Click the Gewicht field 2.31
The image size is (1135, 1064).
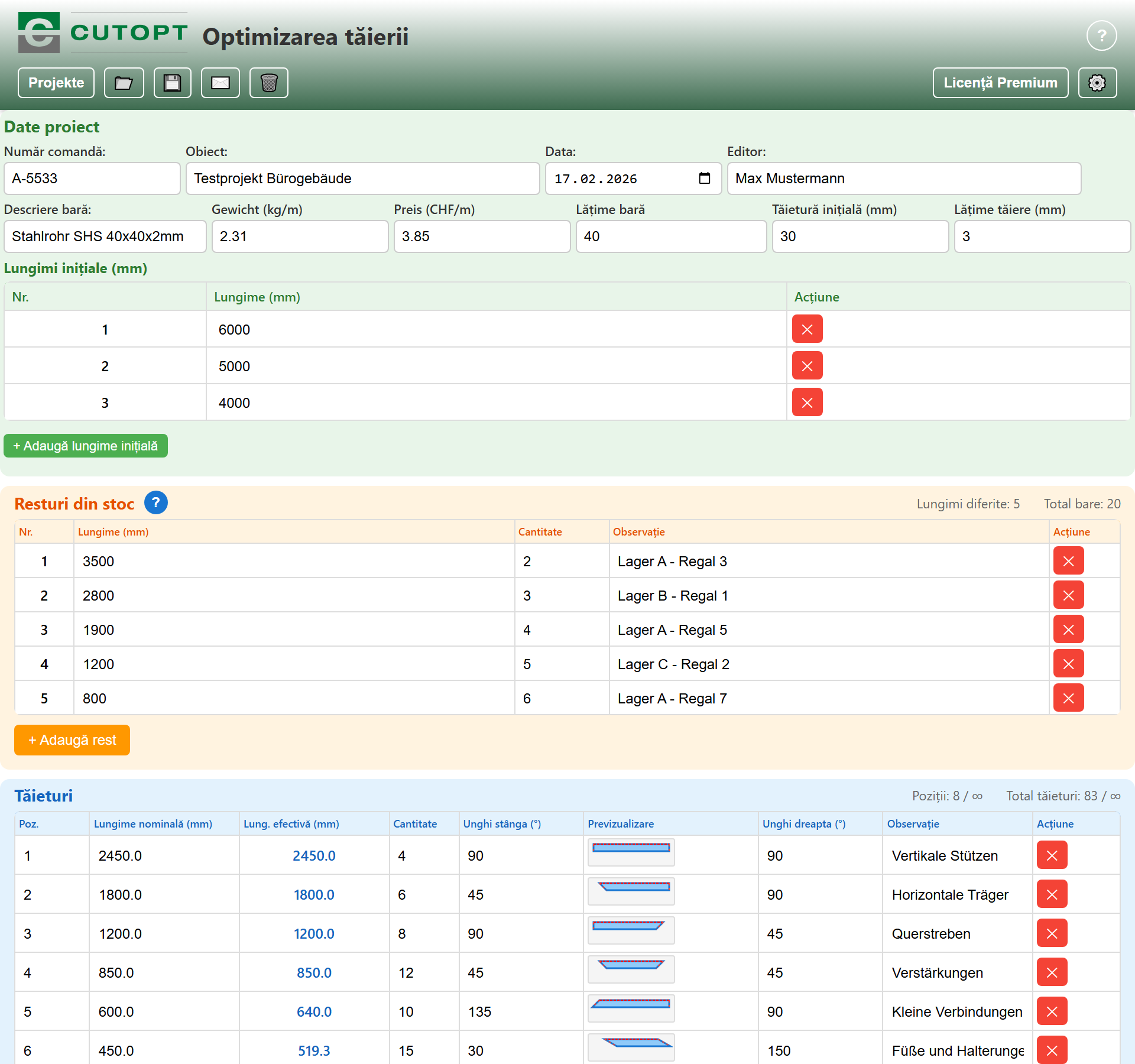pos(300,236)
